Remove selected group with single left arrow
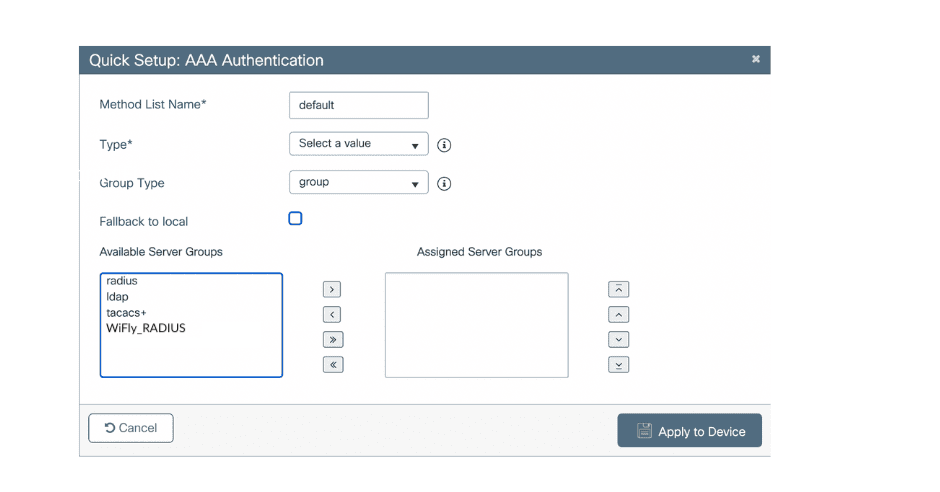The height and width of the screenshot is (492, 940). tap(333, 315)
